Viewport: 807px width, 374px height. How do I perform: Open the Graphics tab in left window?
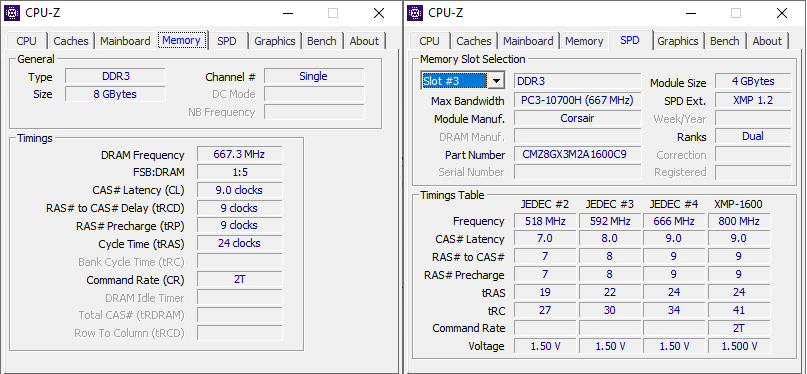(275, 41)
